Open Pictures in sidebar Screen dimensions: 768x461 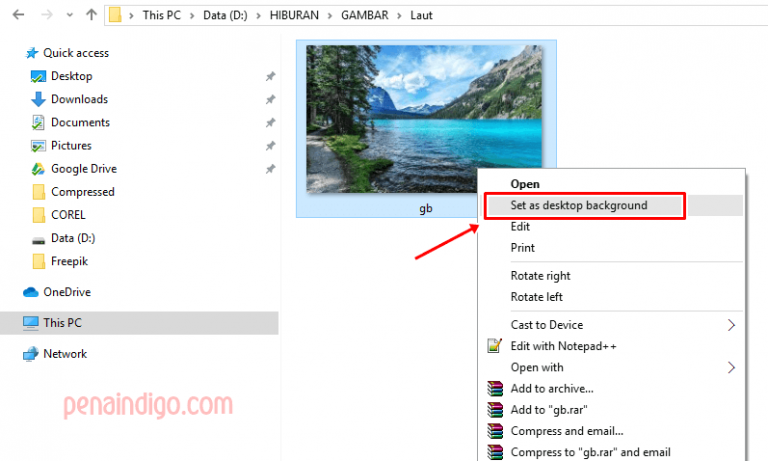71,146
